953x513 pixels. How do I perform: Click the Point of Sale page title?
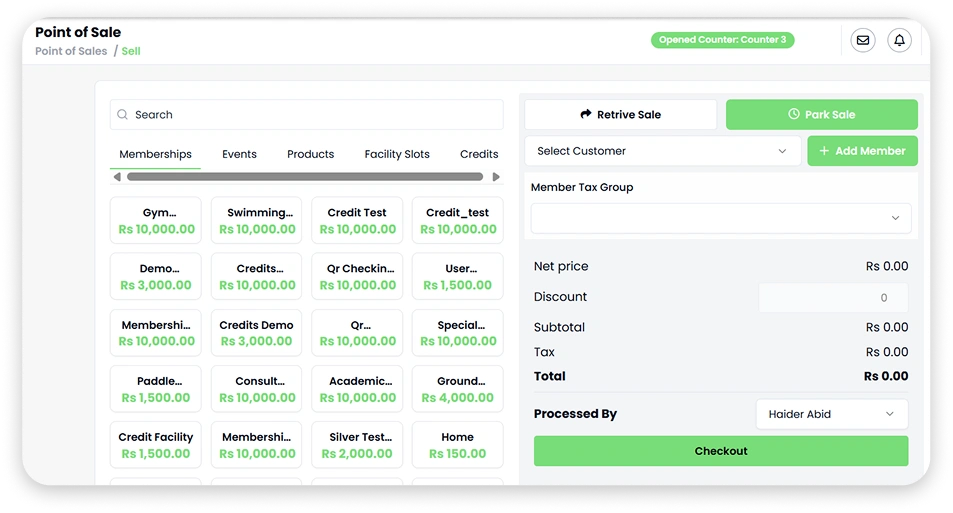pos(78,32)
